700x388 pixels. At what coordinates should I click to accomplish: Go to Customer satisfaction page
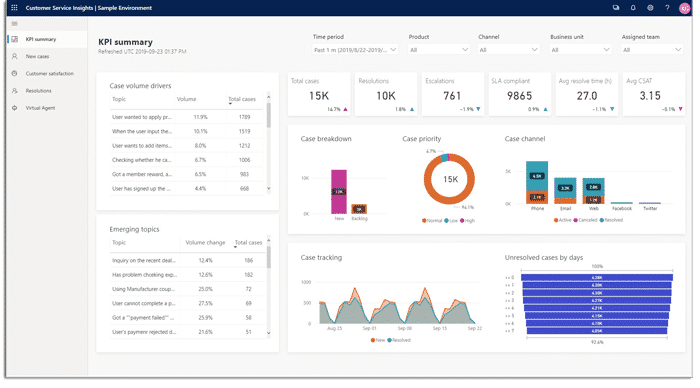[47, 73]
